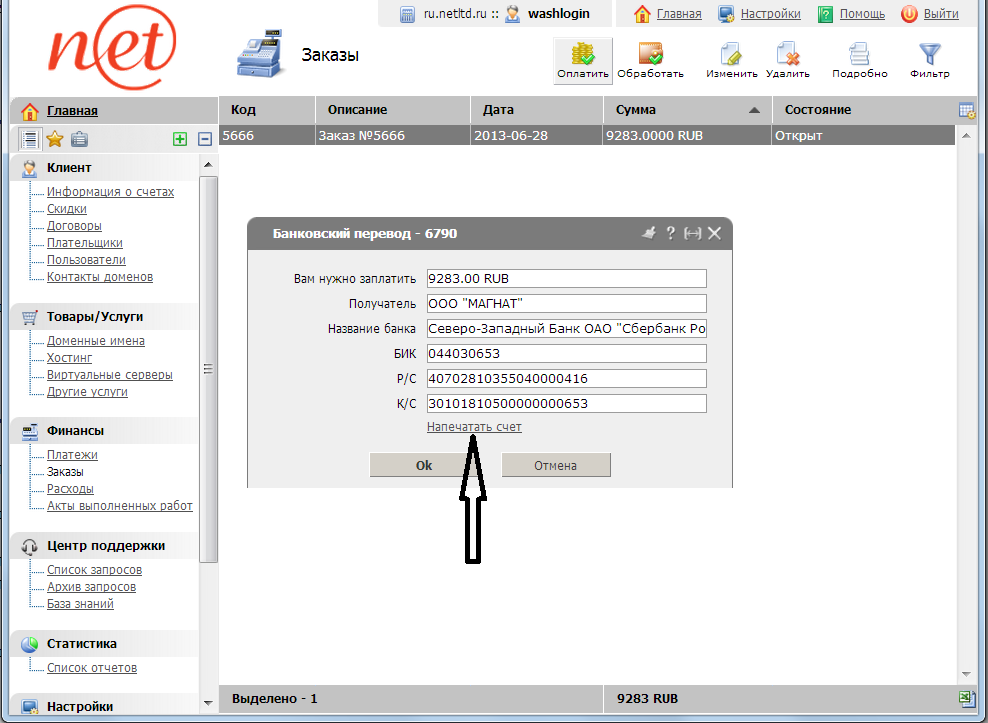The height and width of the screenshot is (723, 988).
Task: Collapse all menu sections with minus icon
Action: (205, 140)
